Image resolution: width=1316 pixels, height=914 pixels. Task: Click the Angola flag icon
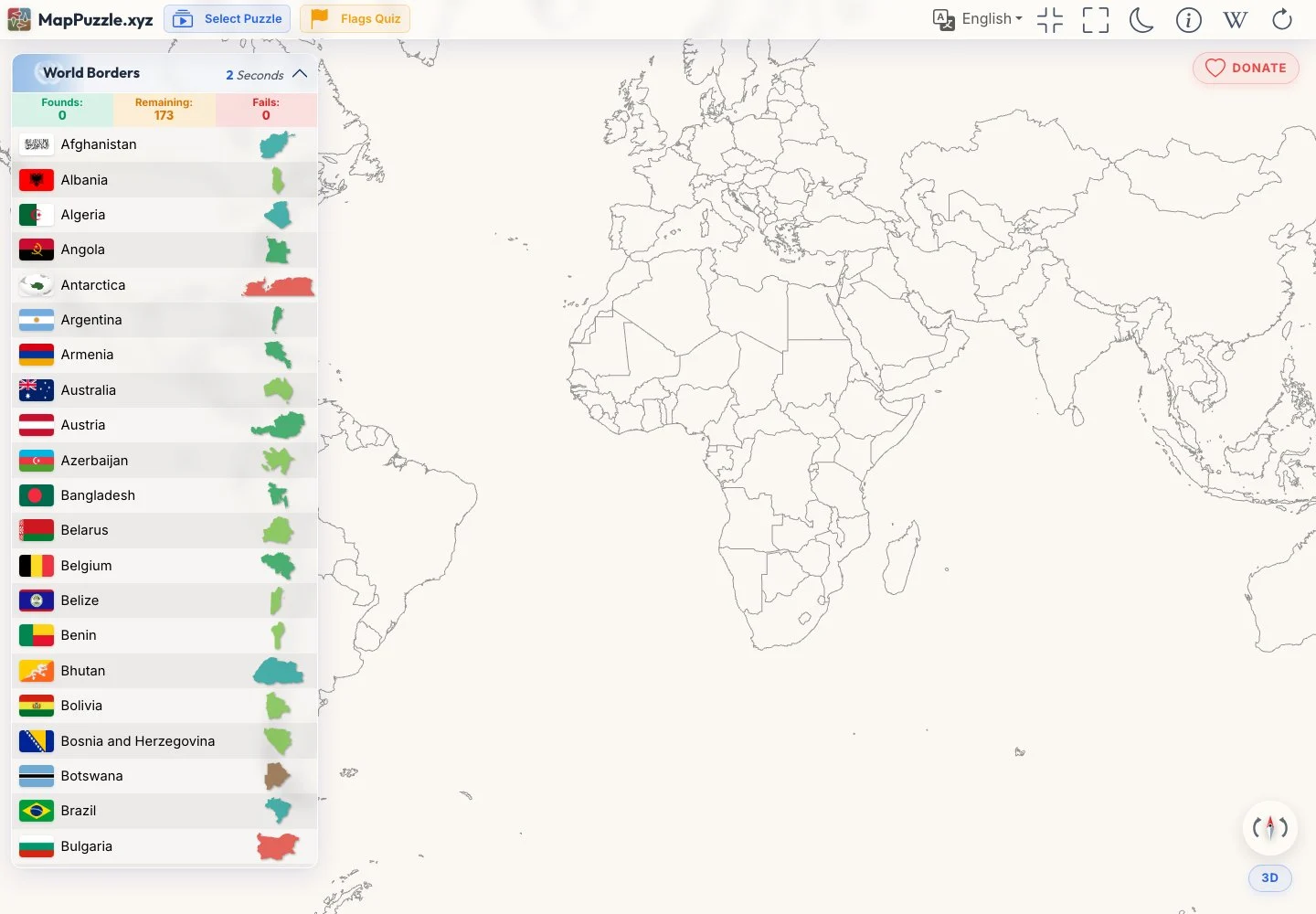[x=37, y=250]
